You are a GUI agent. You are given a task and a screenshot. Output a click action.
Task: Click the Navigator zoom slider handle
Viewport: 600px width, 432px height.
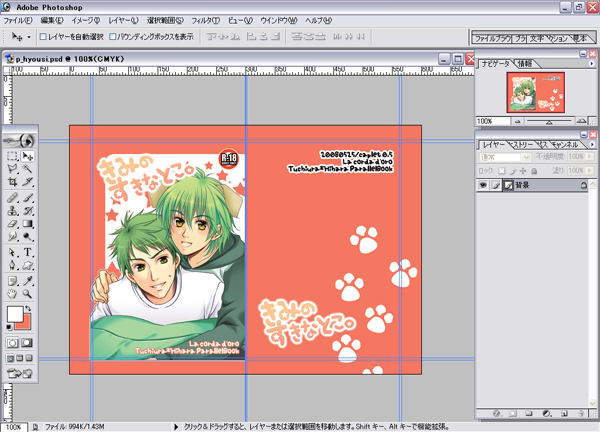[549, 122]
